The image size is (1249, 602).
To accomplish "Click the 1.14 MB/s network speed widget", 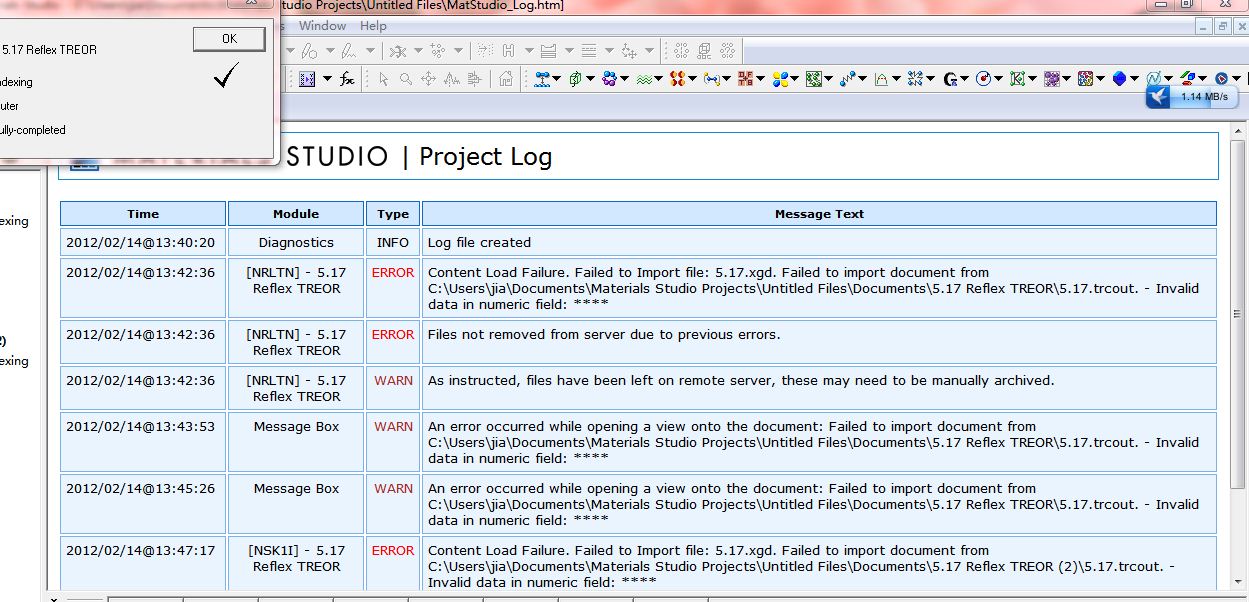I will (x=1193, y=96).
